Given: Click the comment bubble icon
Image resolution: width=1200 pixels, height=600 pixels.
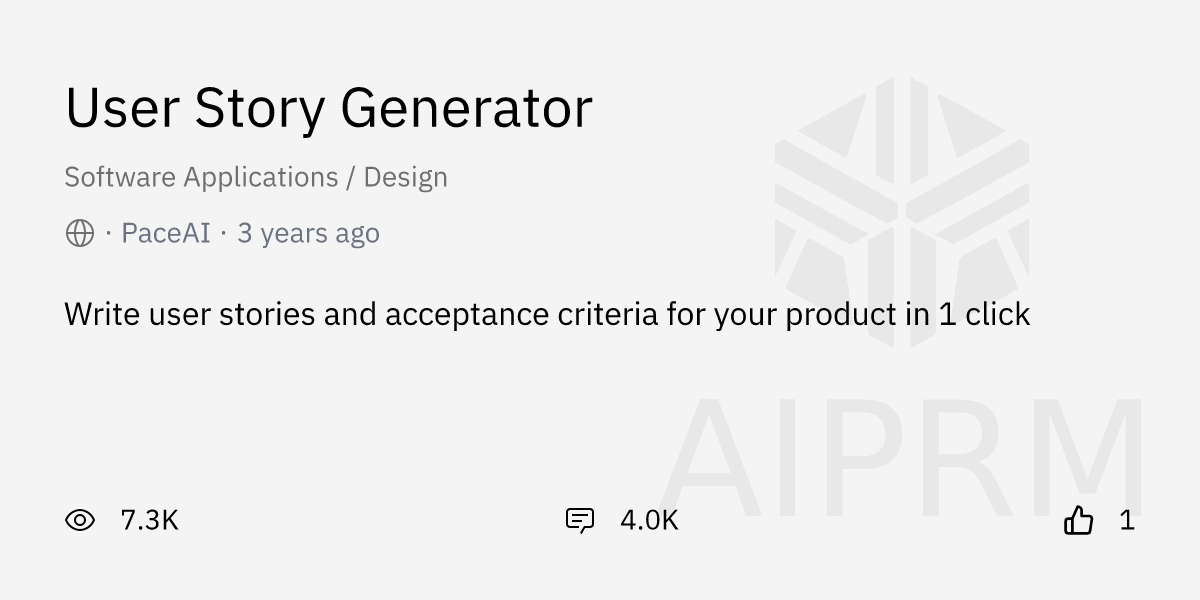Looking at the screenshot, I should coord(580,520).
